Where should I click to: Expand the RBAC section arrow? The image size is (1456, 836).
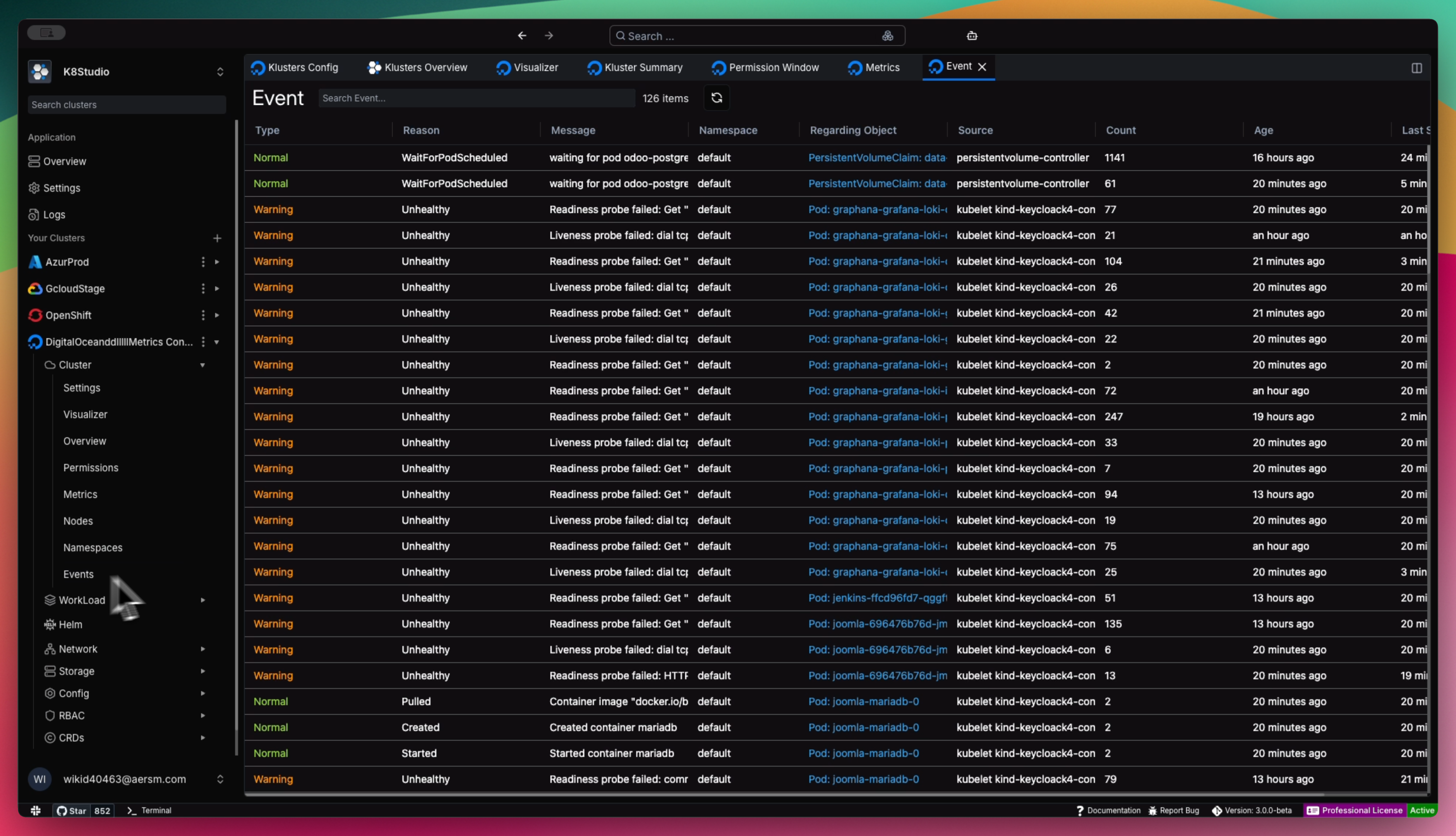(202, 715)
